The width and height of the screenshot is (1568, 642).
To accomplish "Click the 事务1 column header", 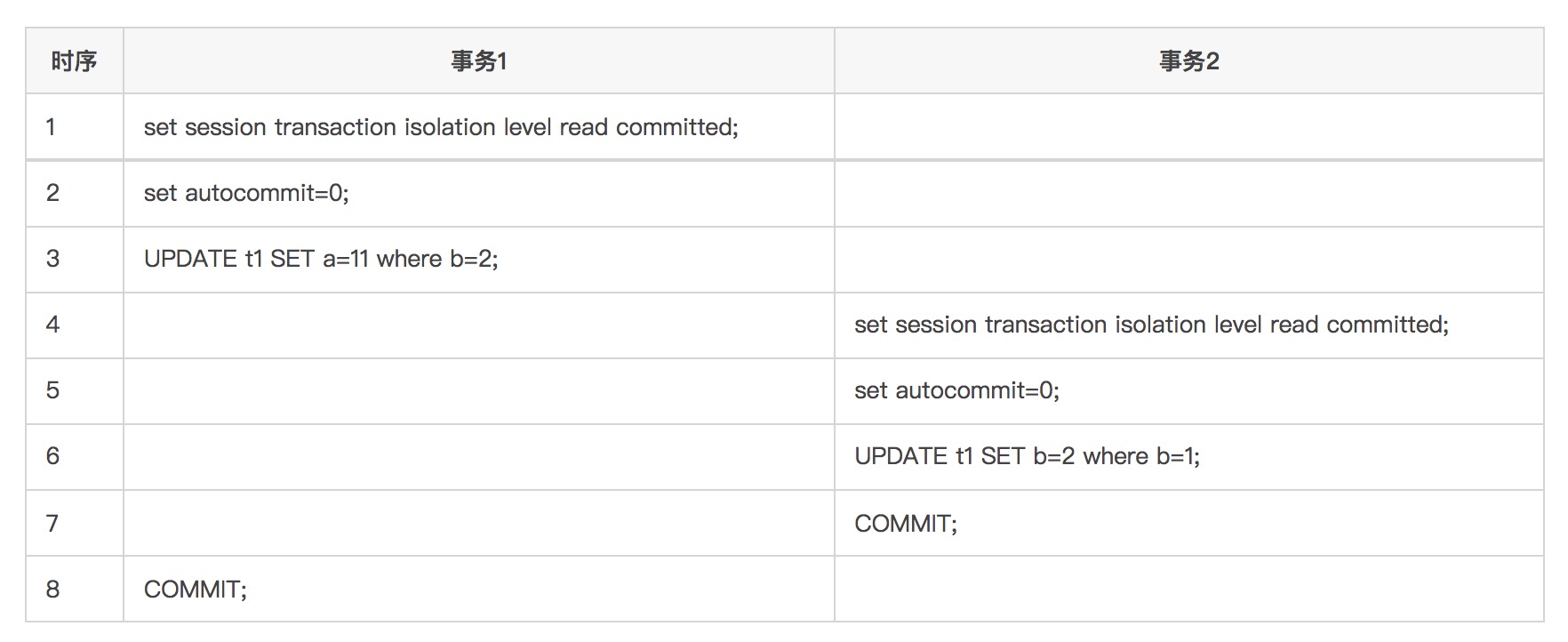I will click(478, 61).
